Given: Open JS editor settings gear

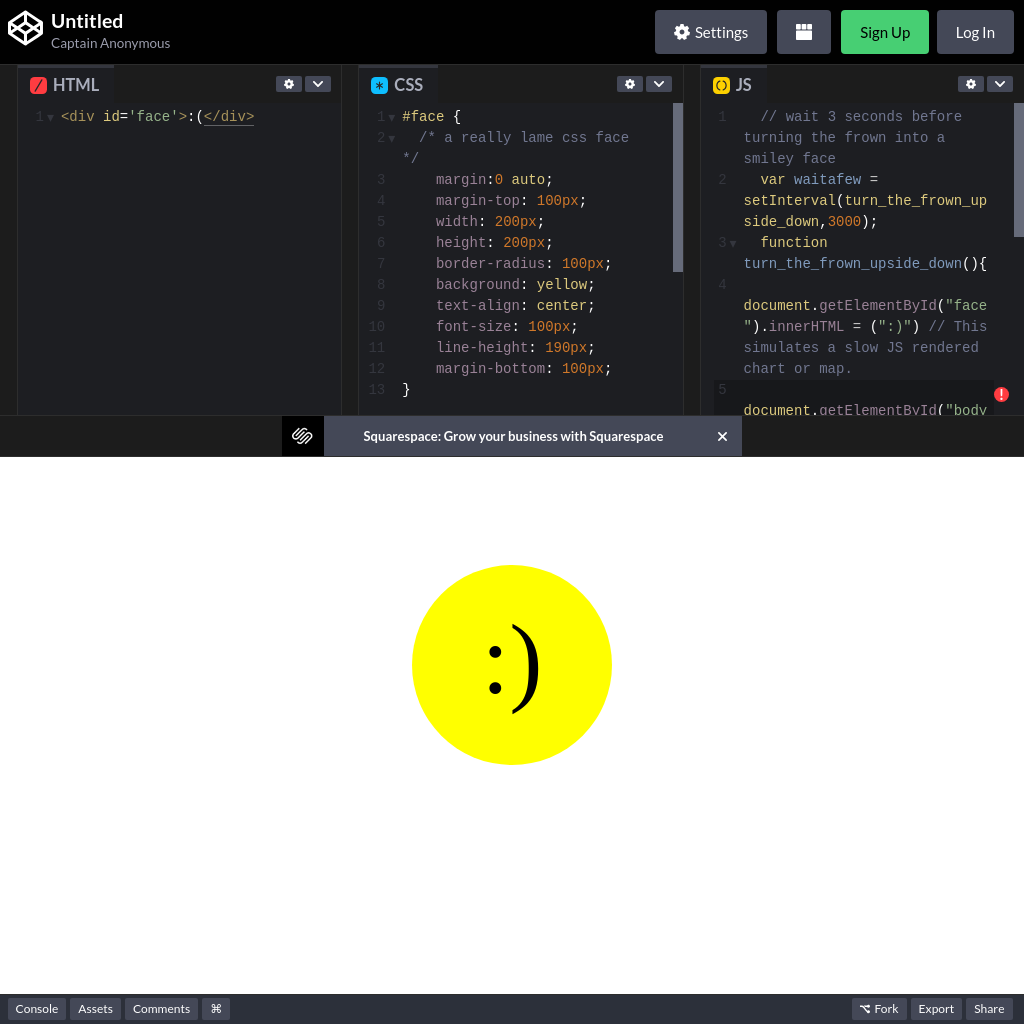Looking at the screenshot, I should tap(971, 84).
